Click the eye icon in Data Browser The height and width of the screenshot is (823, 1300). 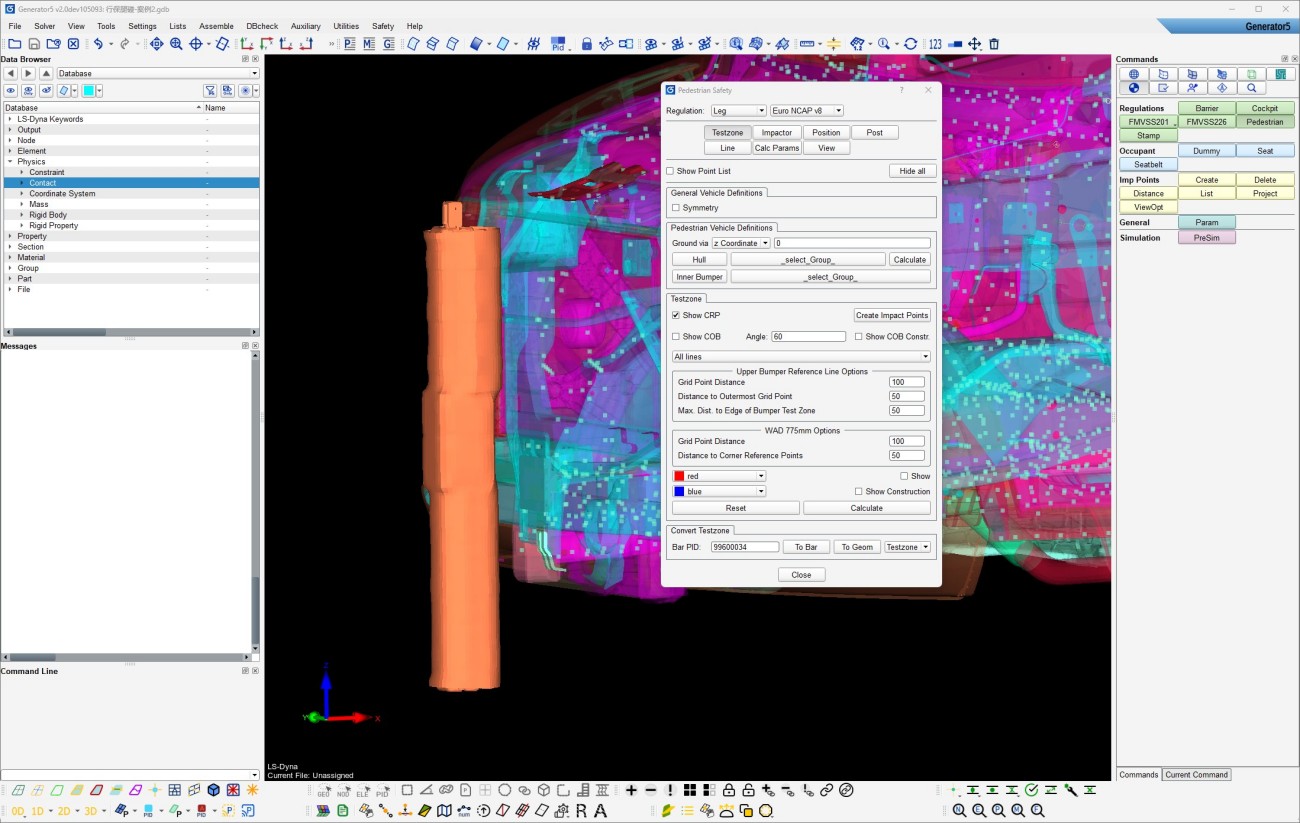pyautogui.click(x=11, y=91)
